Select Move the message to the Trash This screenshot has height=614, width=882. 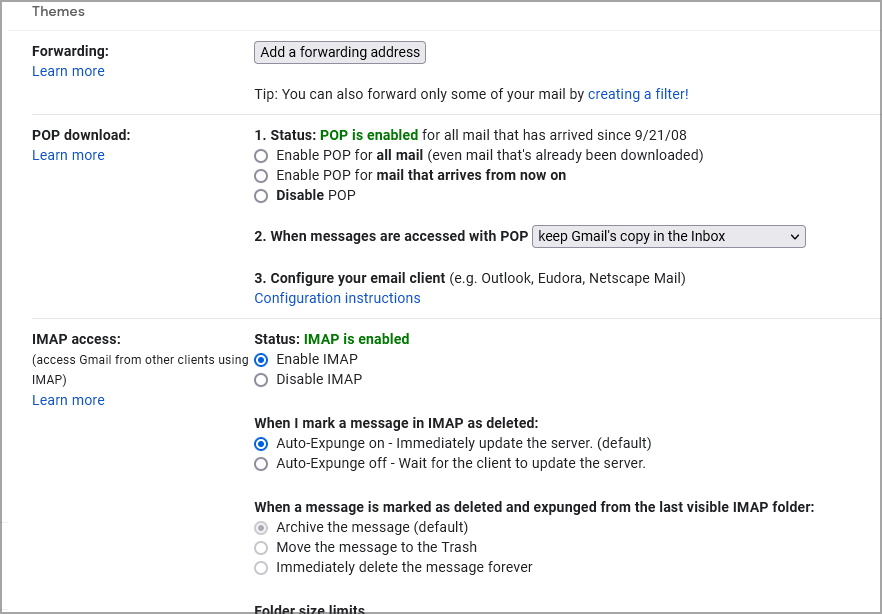[x=261, y=548]
